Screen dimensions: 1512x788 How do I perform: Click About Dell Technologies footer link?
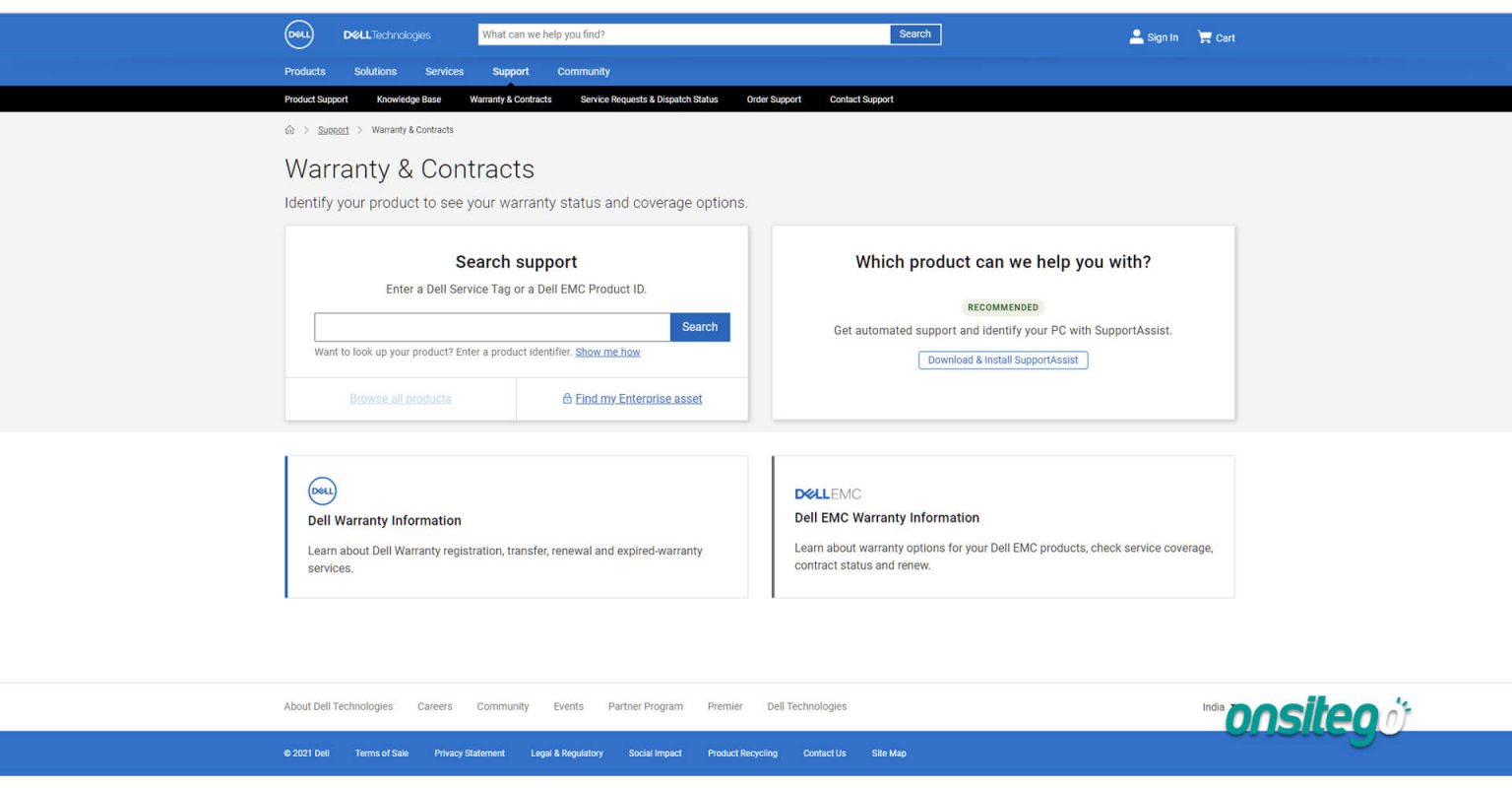pos(339,707)
